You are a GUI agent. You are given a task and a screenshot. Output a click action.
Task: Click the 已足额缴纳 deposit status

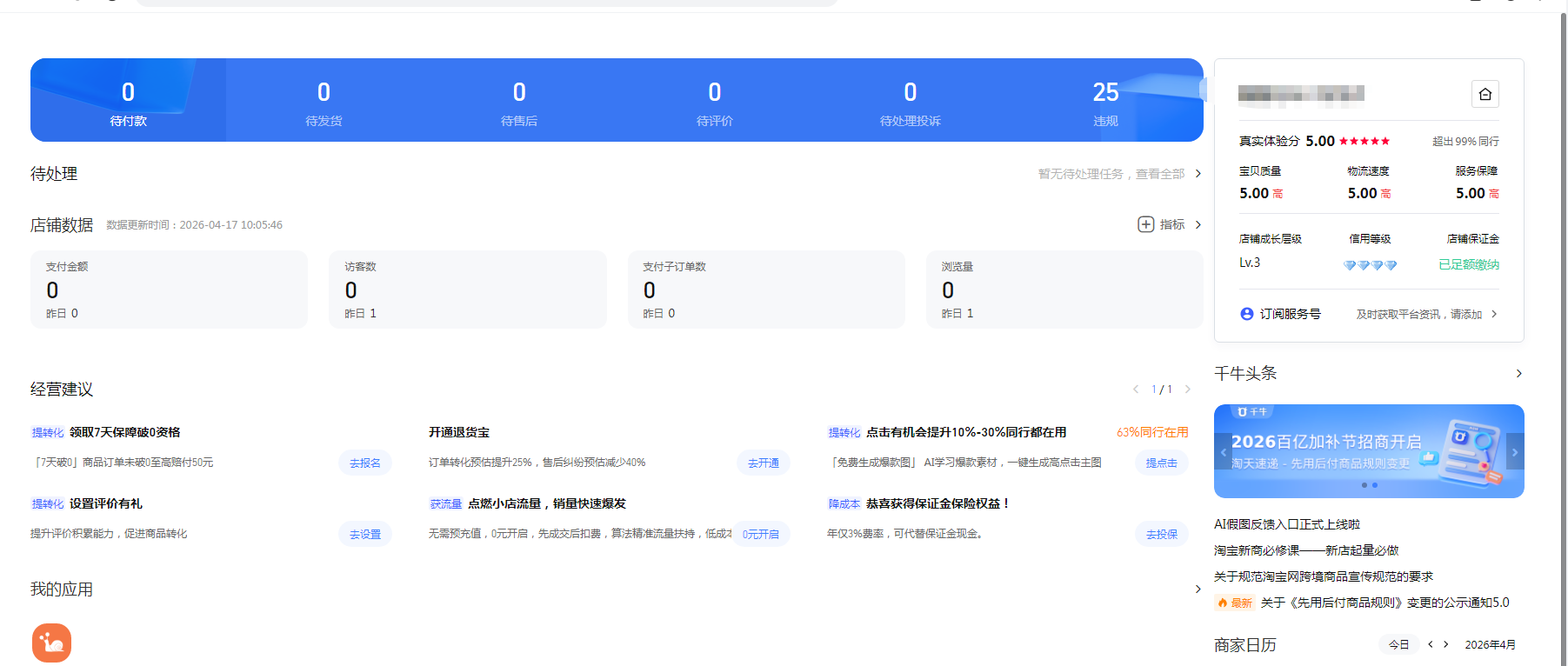1469,264
